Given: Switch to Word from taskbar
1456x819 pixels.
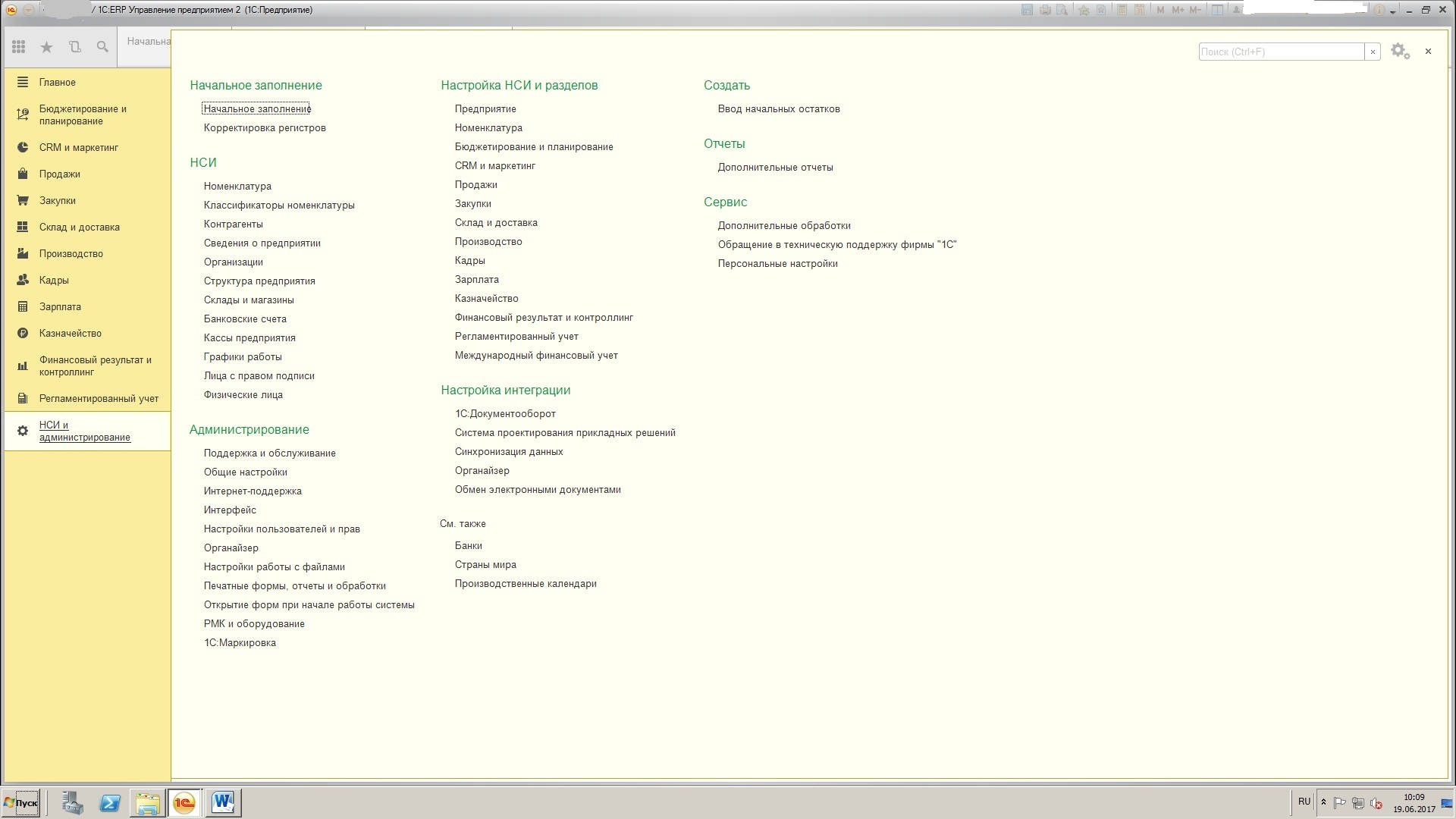Looking at the screenshot, I should tap(223, 803).
